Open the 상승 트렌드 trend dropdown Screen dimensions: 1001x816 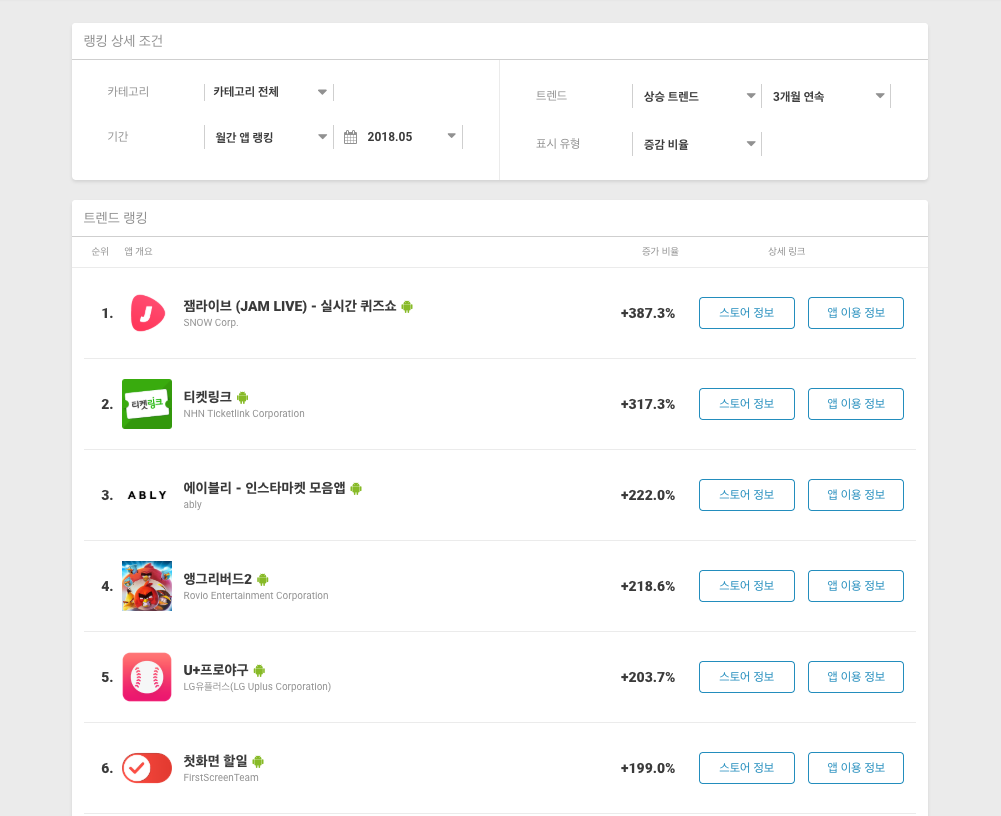coord(696,96)
